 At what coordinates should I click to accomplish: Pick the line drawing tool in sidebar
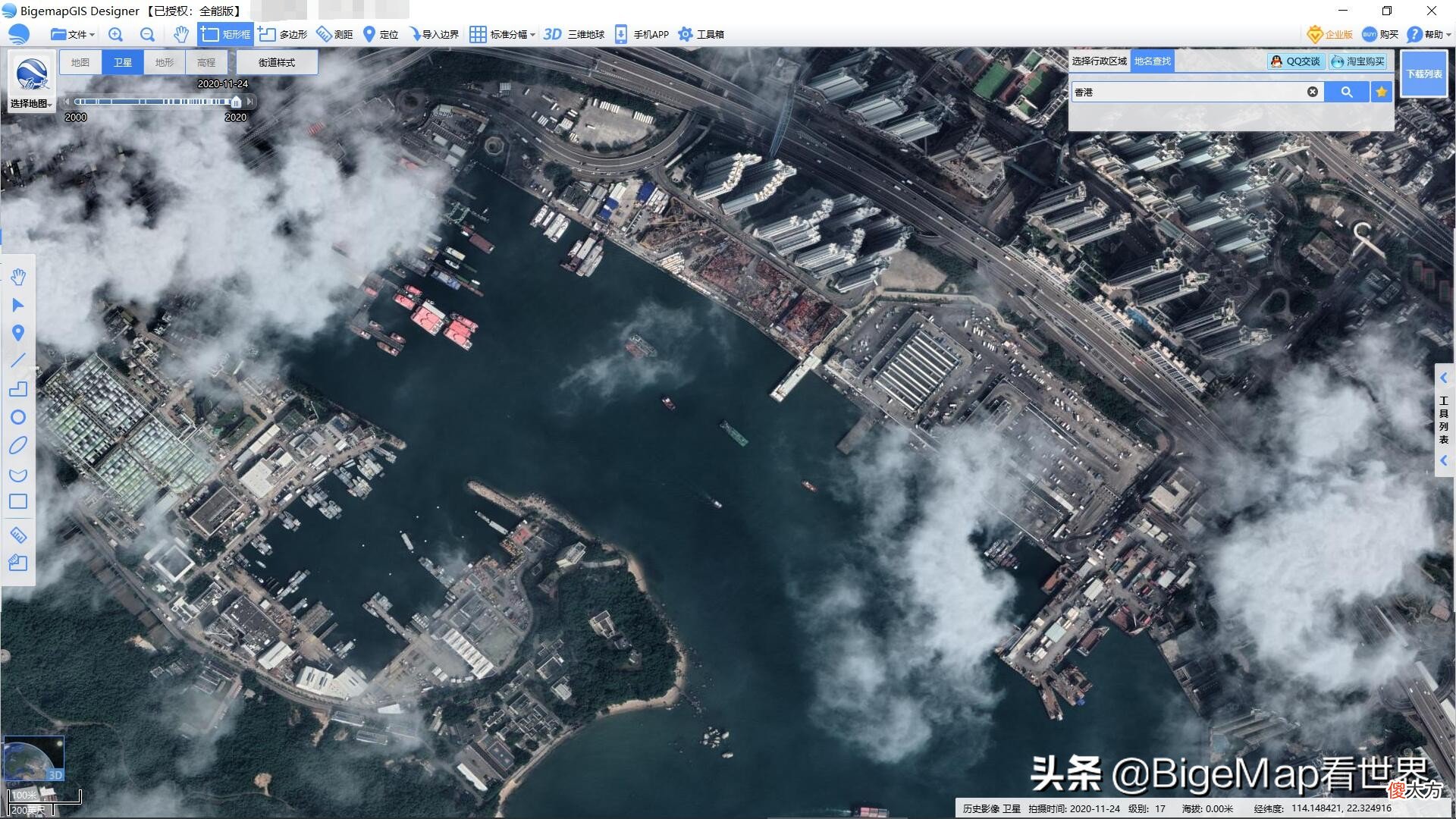tap(18, 361)
